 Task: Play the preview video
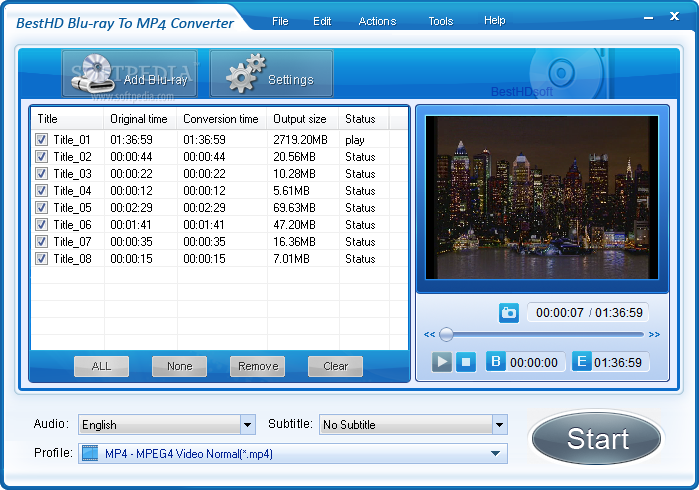[x=442, y=362]
